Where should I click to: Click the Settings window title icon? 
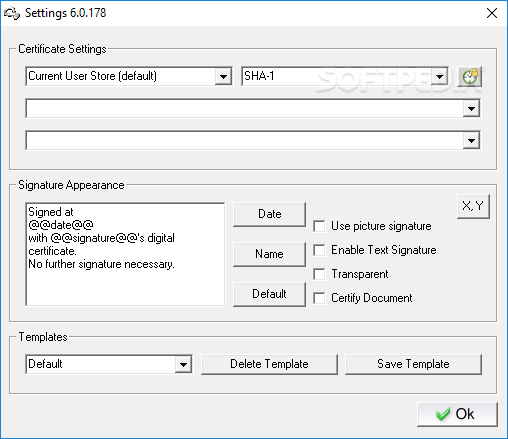[x=12, y=13]
